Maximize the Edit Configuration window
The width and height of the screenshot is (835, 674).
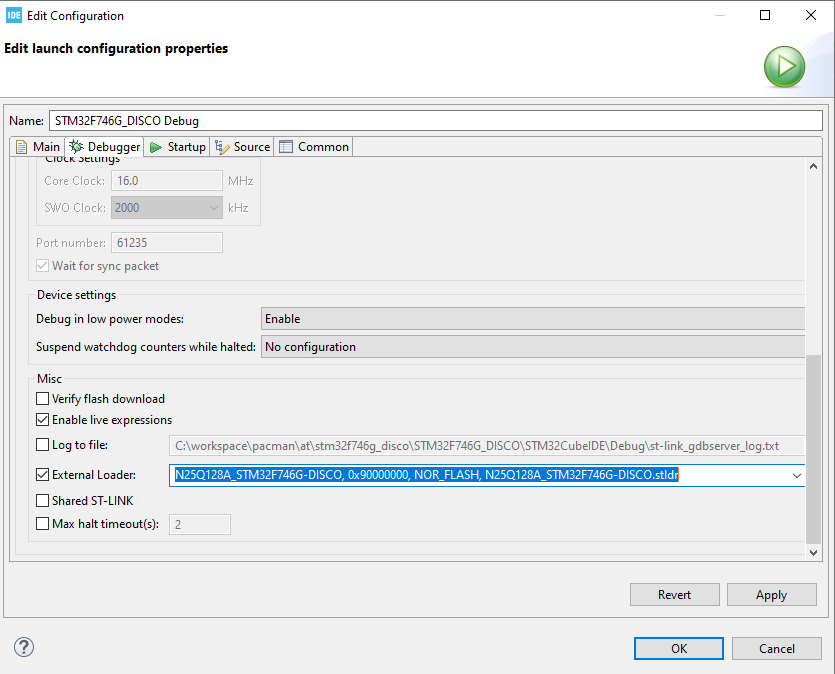point(765,15)
